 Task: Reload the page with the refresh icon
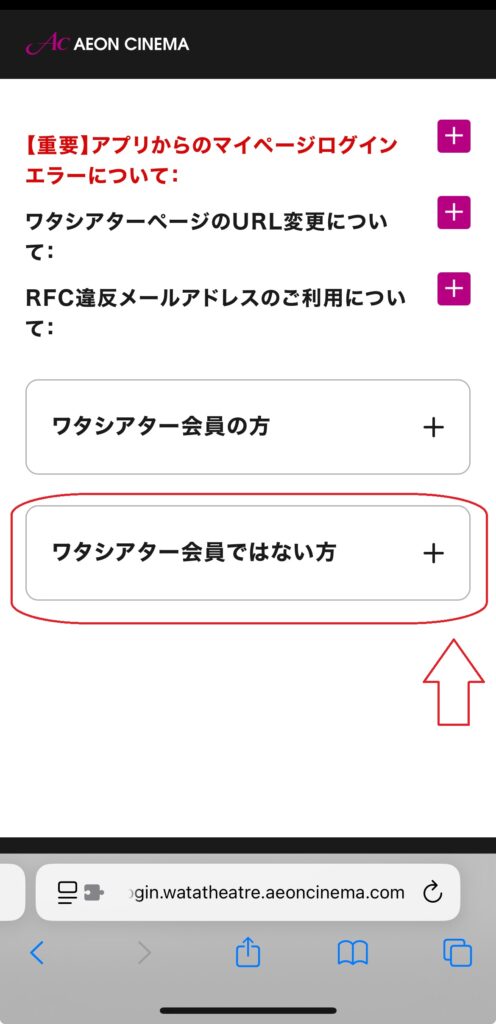tap(433, 893)
